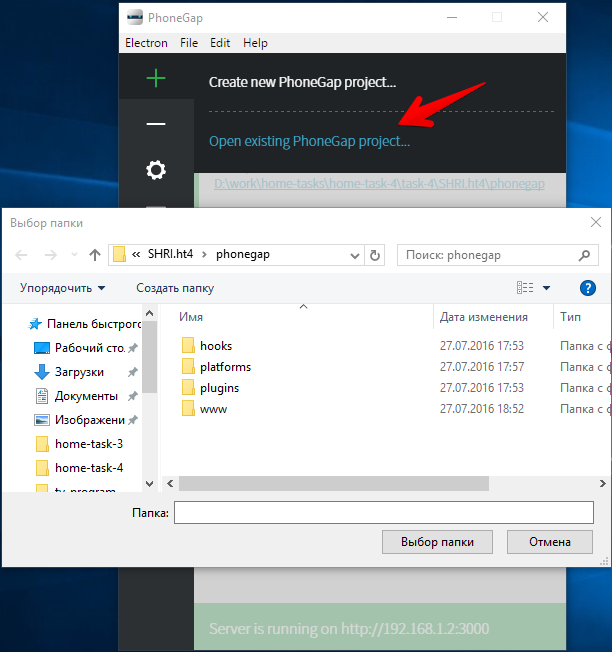The image size is (612, 652).
Task: Click horizontal scrollbar right arrow
Action: pyautogui.click(x=602, y=484)
